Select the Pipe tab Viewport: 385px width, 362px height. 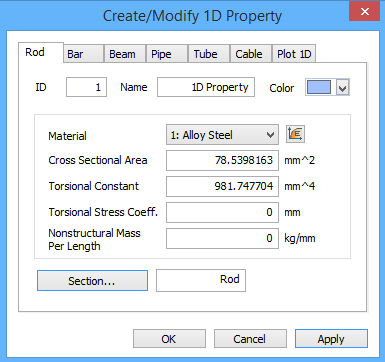(x=167, y=54)
